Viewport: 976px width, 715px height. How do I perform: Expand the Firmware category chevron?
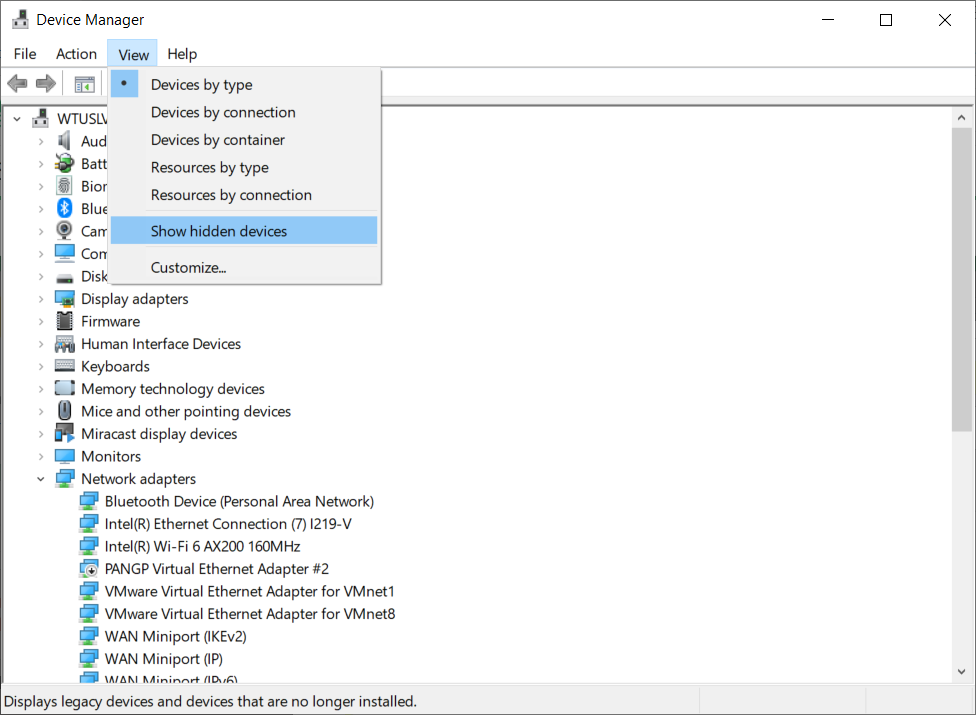coord(41,322)
